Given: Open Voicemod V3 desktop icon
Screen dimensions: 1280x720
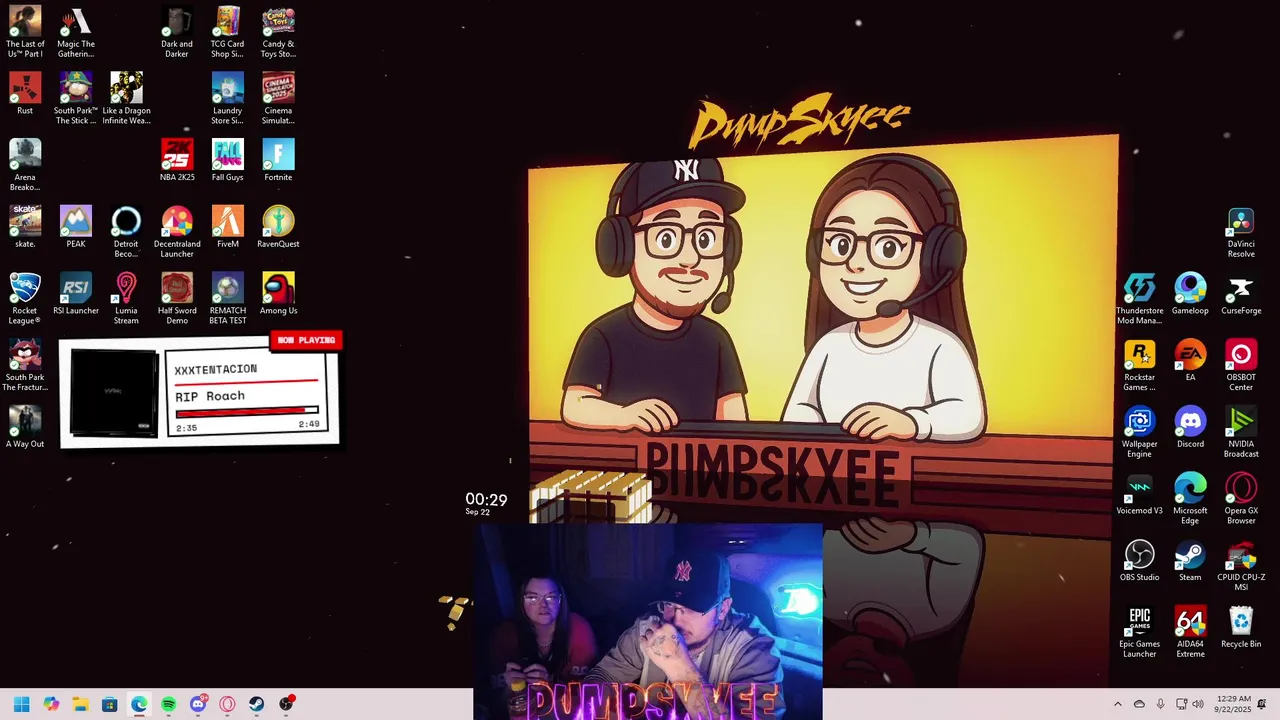Looking at the screenshot, I should tap(1139, 494).
